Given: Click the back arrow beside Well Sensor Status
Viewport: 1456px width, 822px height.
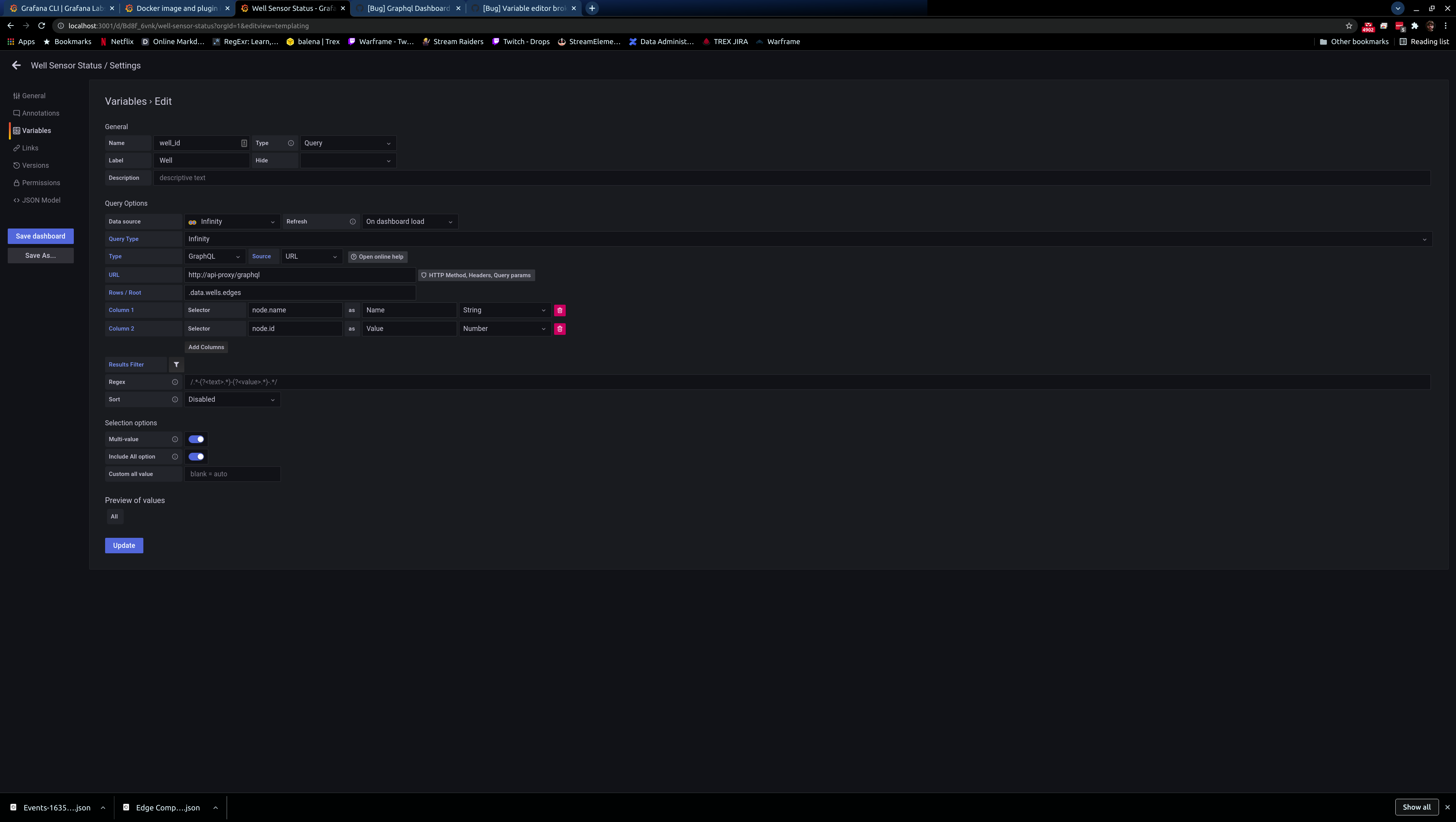Looking at the screenshot, I should [x=16, y=65].
